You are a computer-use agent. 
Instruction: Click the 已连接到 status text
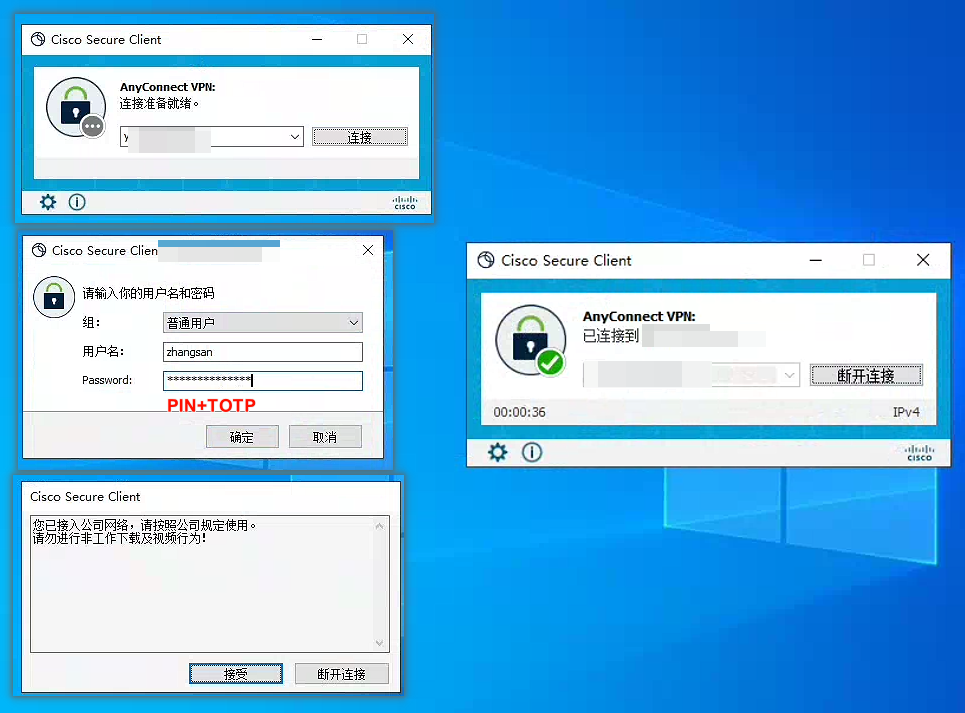[x=611, y=336]
